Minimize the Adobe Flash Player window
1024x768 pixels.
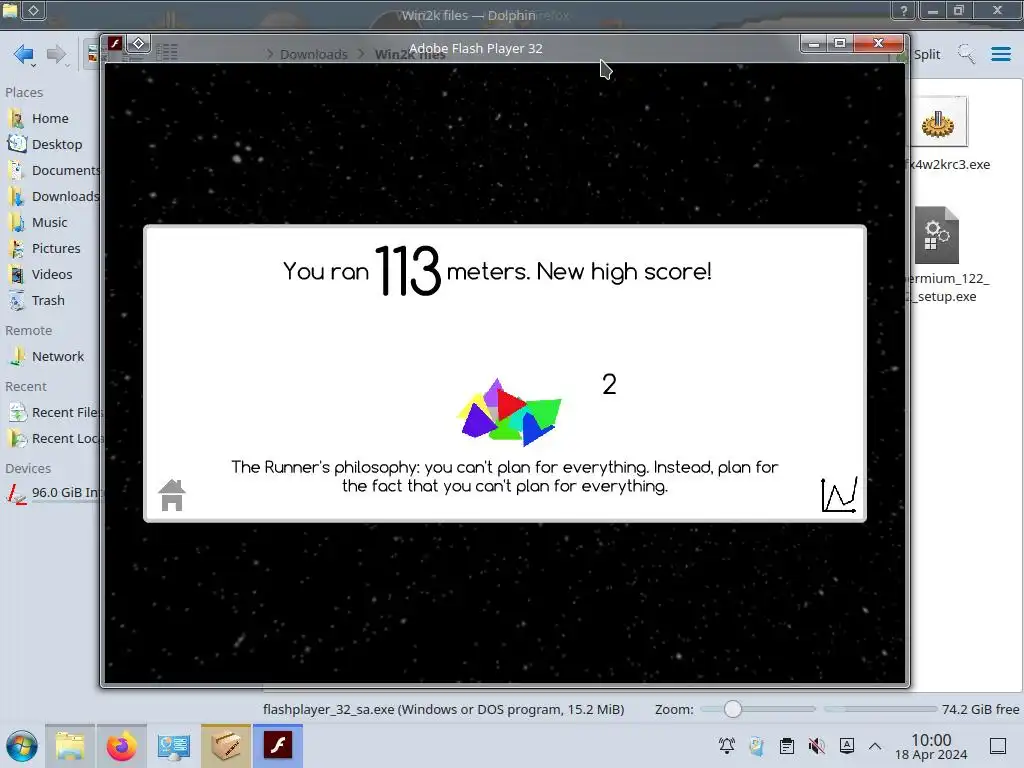pos(814,44)
